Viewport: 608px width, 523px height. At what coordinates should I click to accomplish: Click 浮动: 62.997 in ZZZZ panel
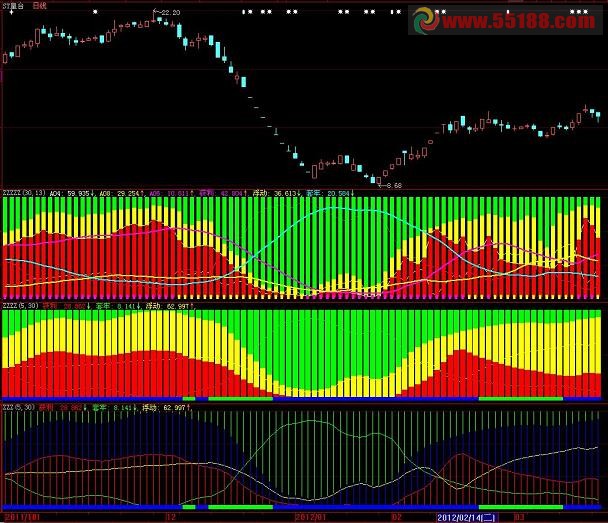(169, 306)
